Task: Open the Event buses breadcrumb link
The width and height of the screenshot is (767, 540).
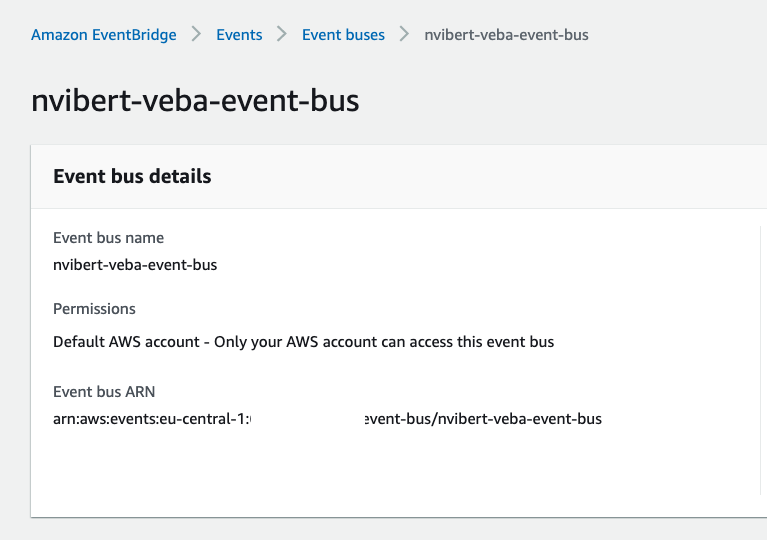Action: point(343,35)
